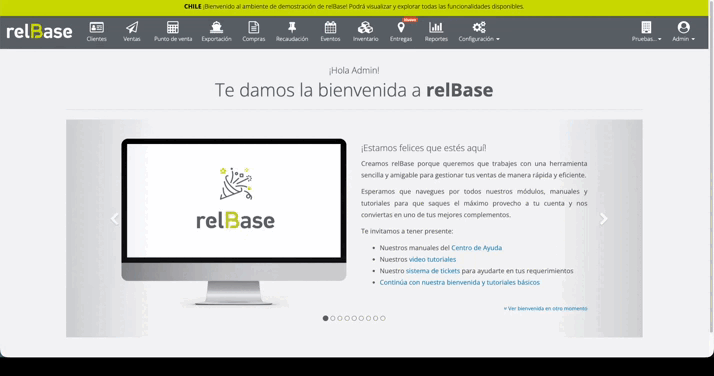The width and height of the screenshot is (714, 376).
Task: Click the 'Te damos la bienvenida a relBase' heading
Action: pyautogui.click(x=354, y=90)
